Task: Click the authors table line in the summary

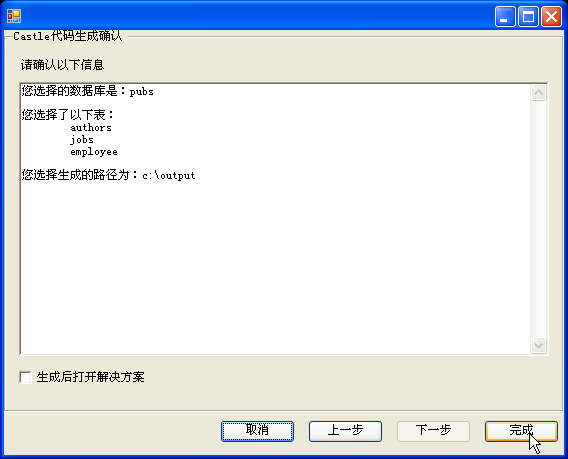Action: tap(91, 128)
